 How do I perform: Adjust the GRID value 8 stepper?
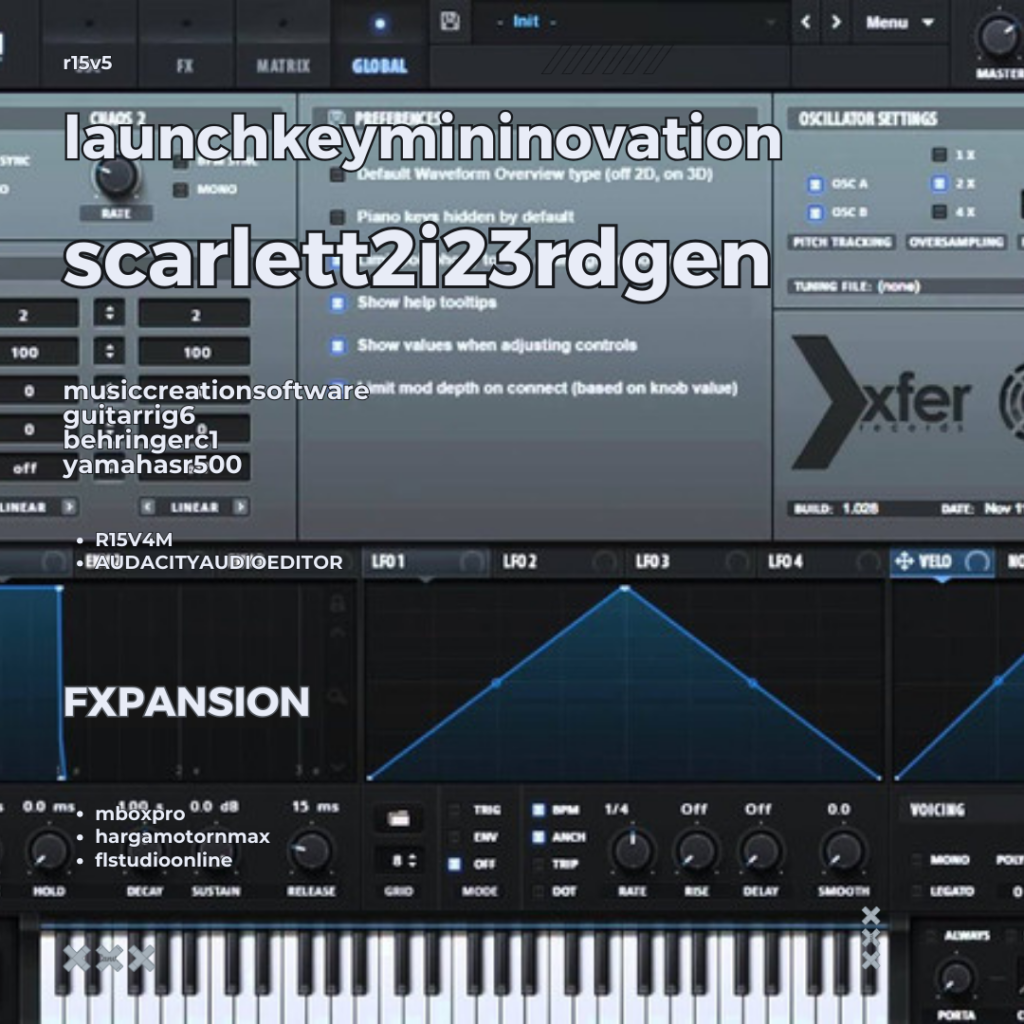coord(412,861)
